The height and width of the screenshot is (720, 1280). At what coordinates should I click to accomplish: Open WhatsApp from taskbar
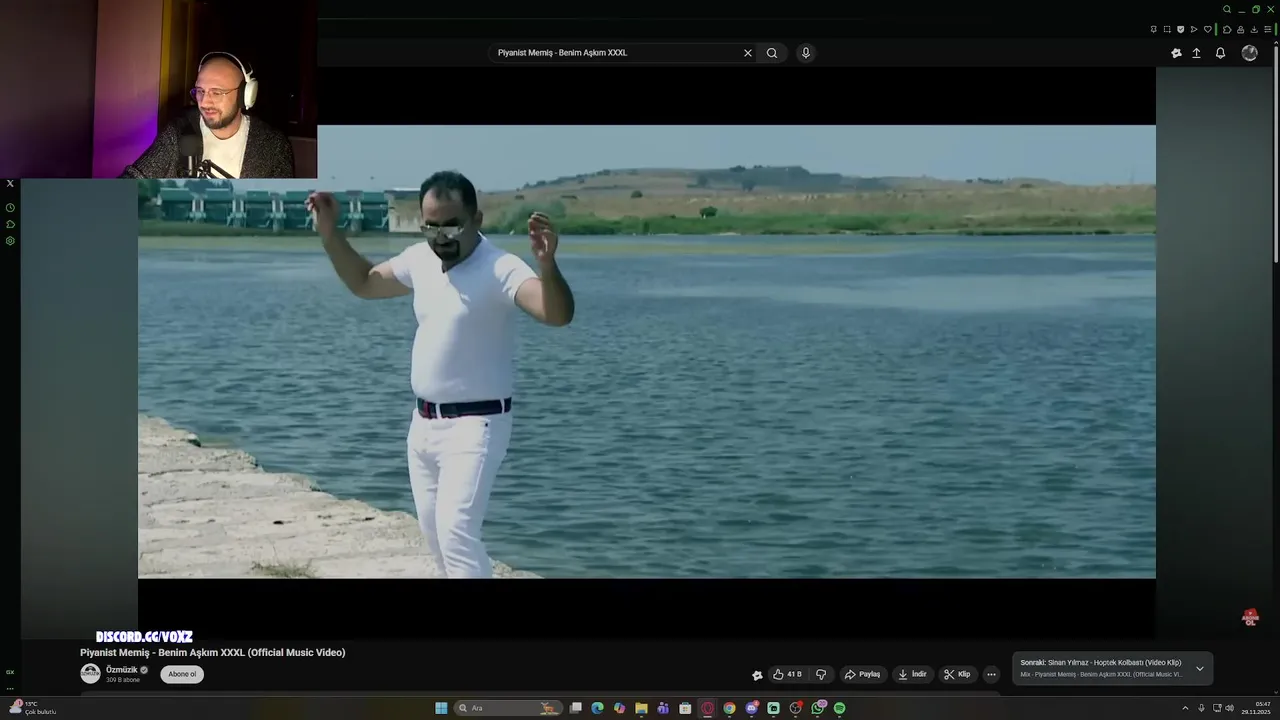point(818,708)
